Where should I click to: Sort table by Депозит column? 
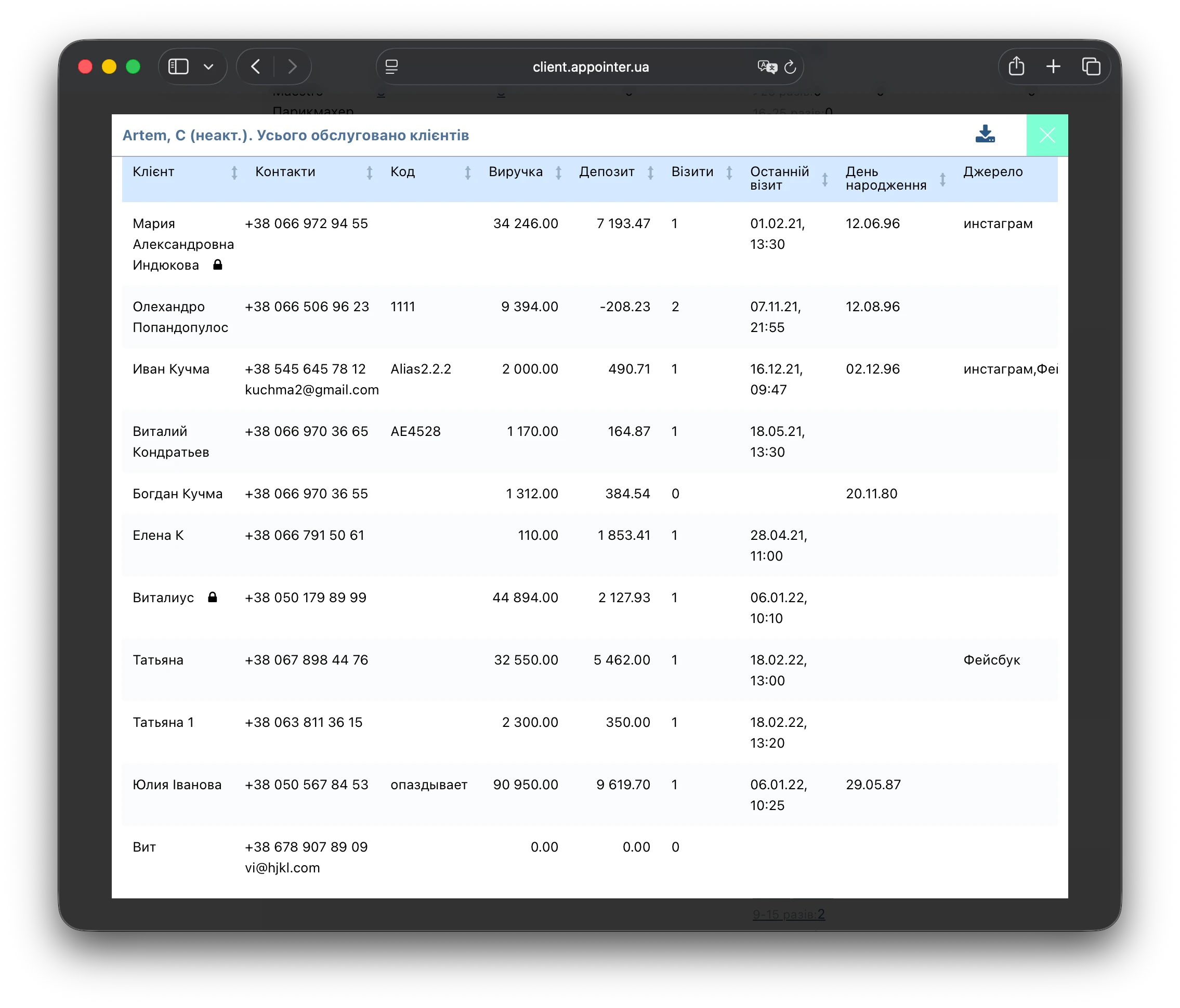pos(650,173)
